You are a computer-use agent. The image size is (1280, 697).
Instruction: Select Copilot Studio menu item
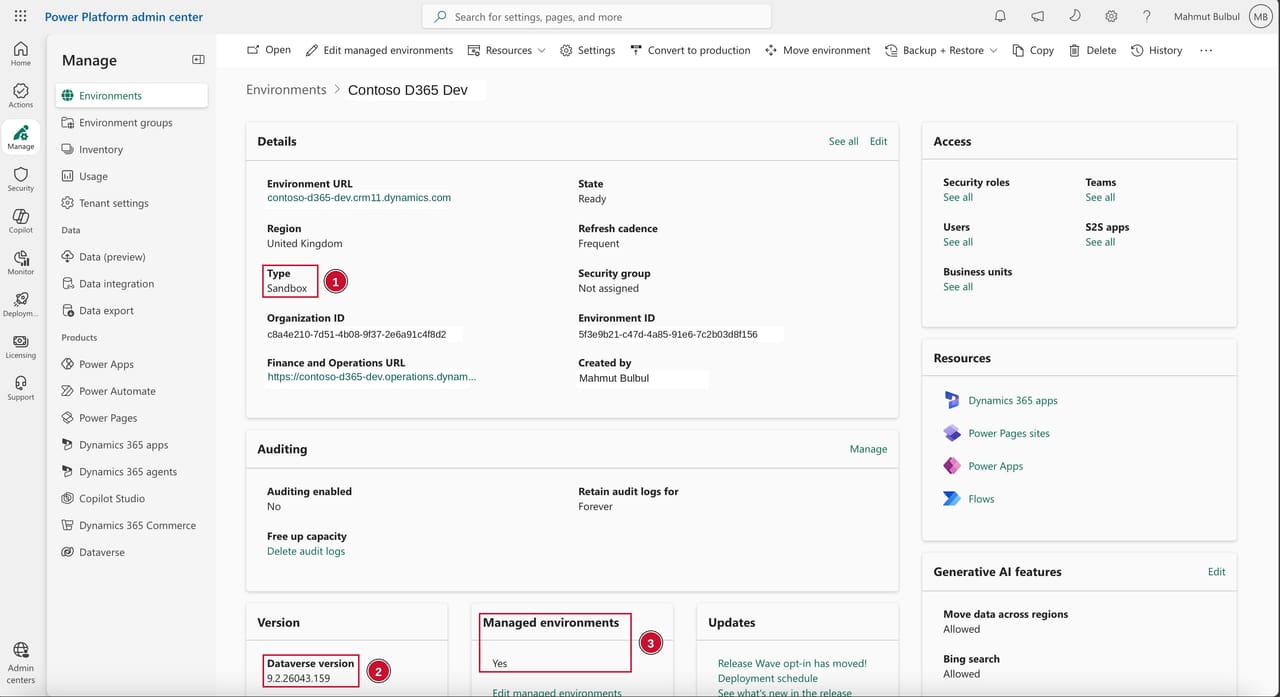[x=132, y=498]
